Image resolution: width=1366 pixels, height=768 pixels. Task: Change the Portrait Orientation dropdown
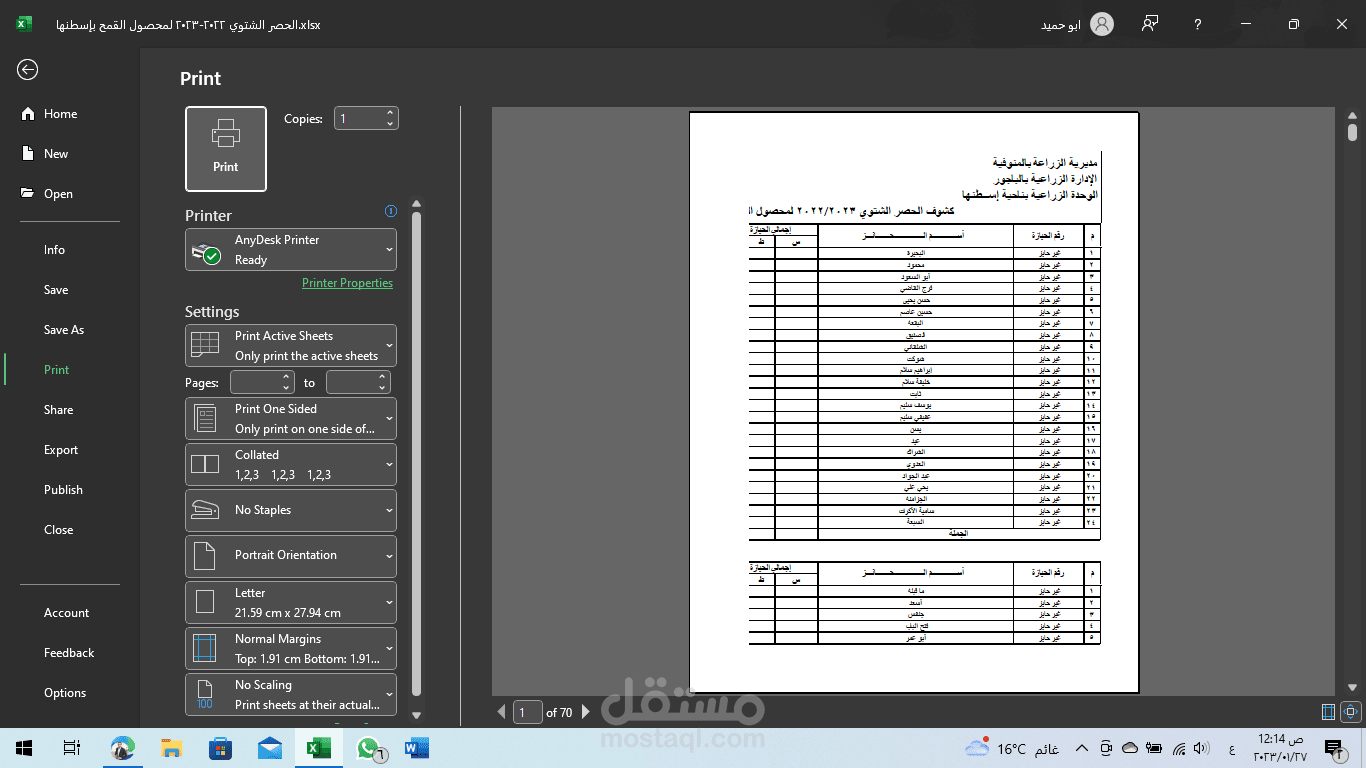point(291,556)
